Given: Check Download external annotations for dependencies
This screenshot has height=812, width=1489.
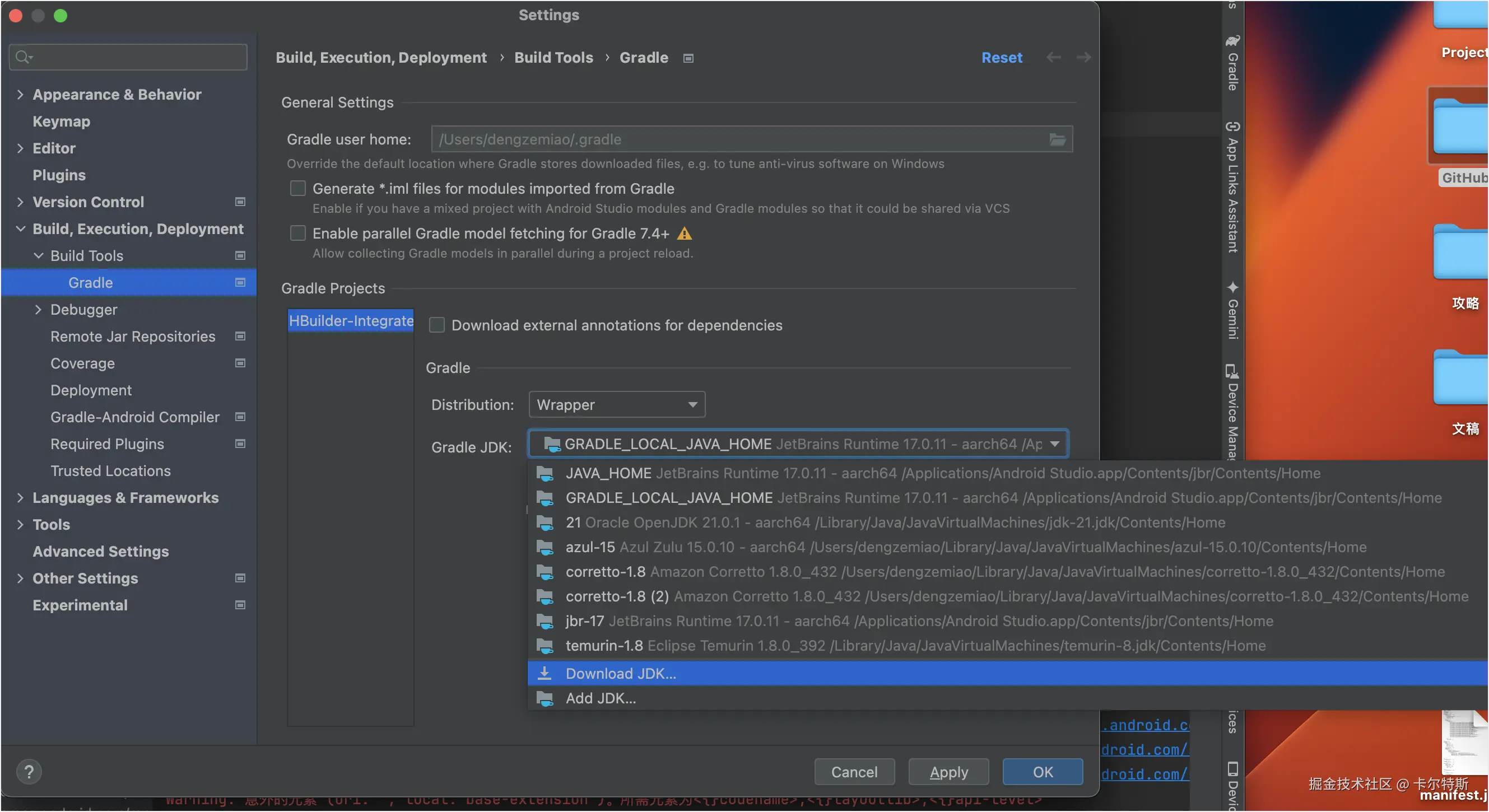Looking at the screenshot, I should (437, 325).
